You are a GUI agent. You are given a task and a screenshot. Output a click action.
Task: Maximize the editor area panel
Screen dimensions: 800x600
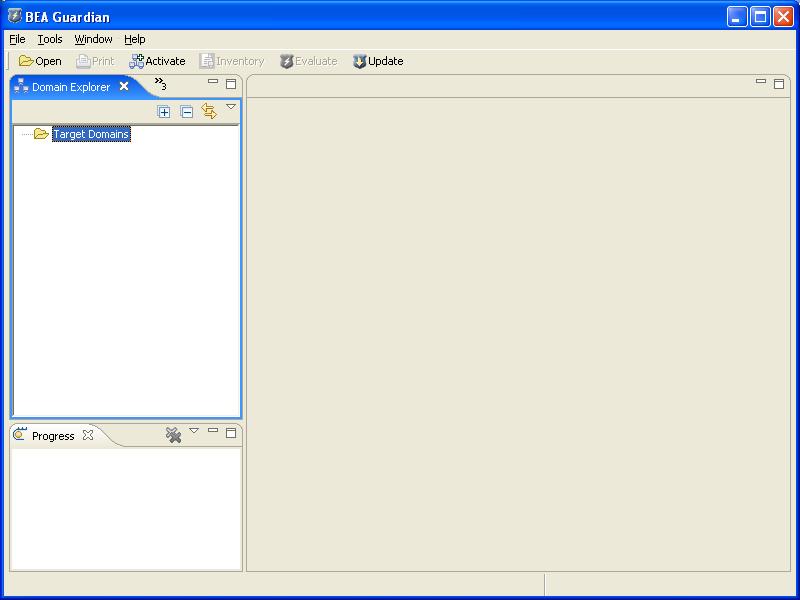pos(779,84)
